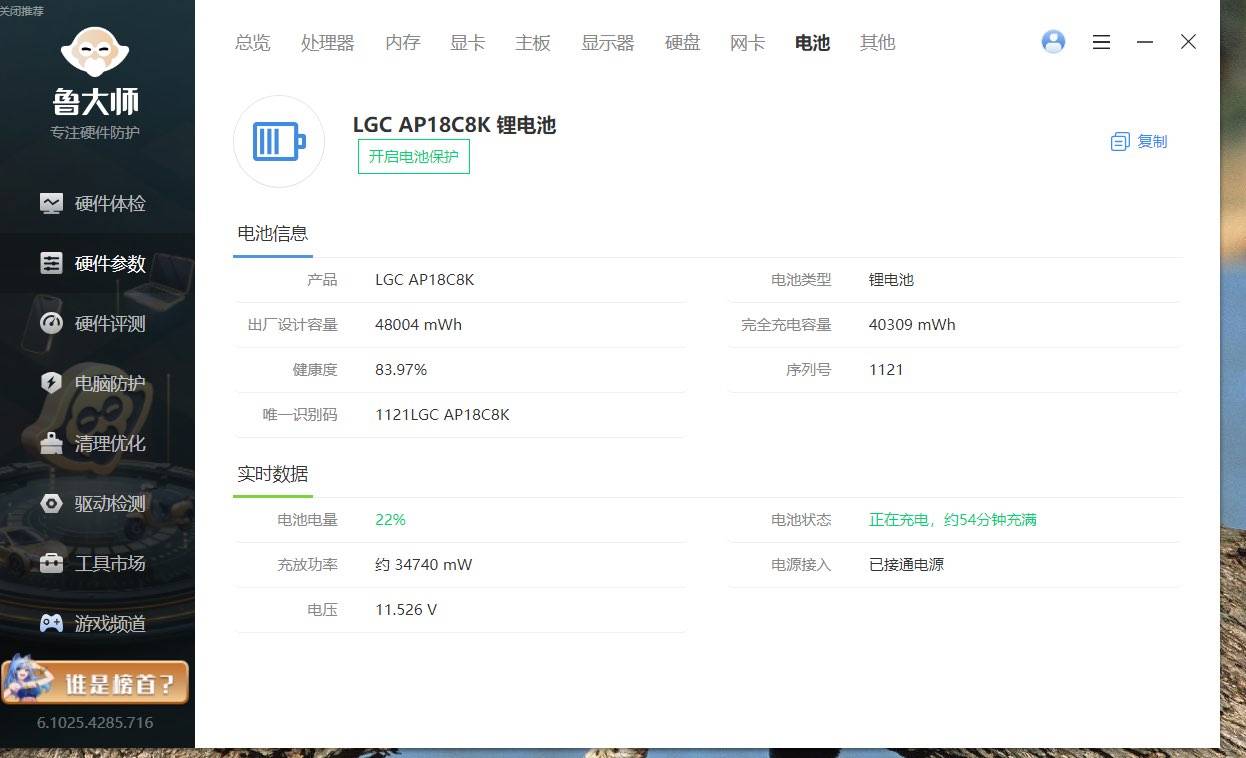Click the 22% battery level value
The height and width of the screenshot is (758, 1246).
(x=390, y=520)
